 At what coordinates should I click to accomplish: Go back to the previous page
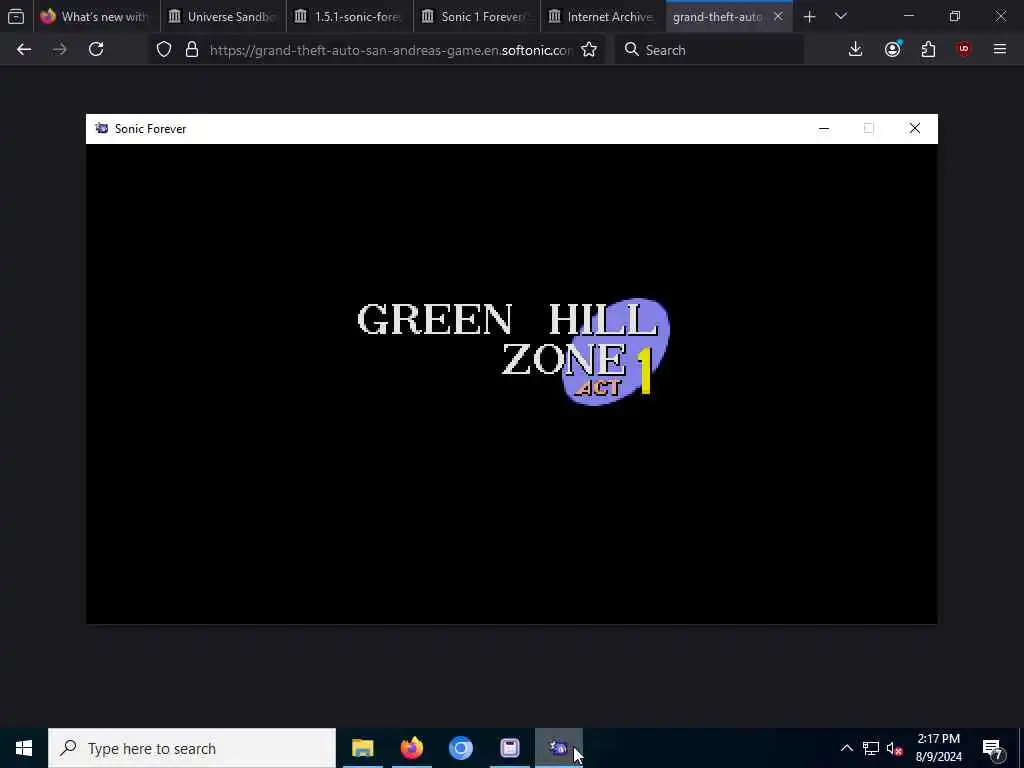(x=24, y=50)
